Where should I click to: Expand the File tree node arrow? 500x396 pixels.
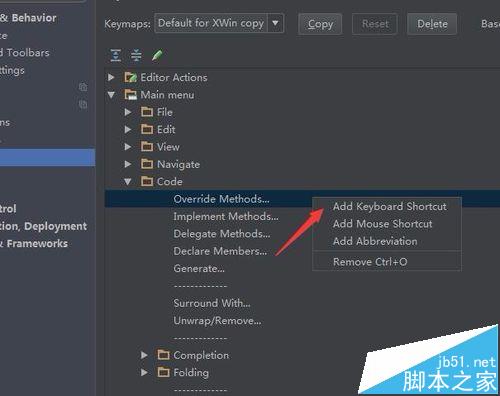[x=128, y=112]
